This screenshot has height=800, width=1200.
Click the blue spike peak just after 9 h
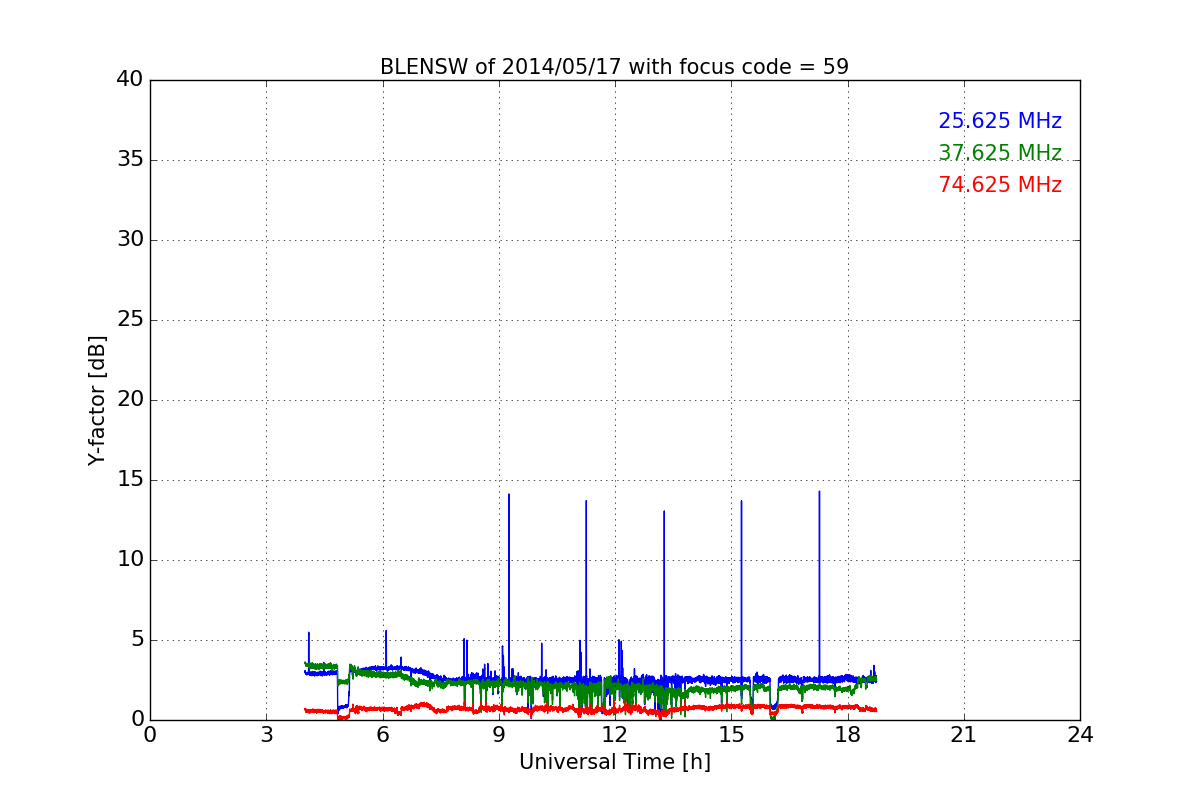508,495
